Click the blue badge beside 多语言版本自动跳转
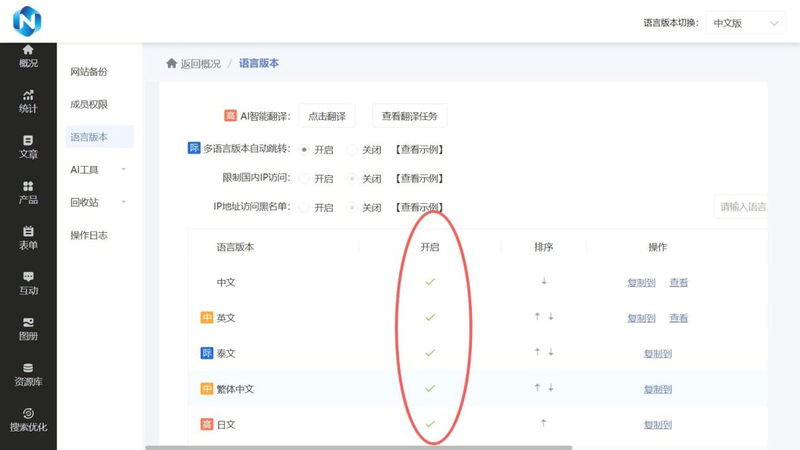The width and height of the screenshot is (800, 450). point(194,148)
